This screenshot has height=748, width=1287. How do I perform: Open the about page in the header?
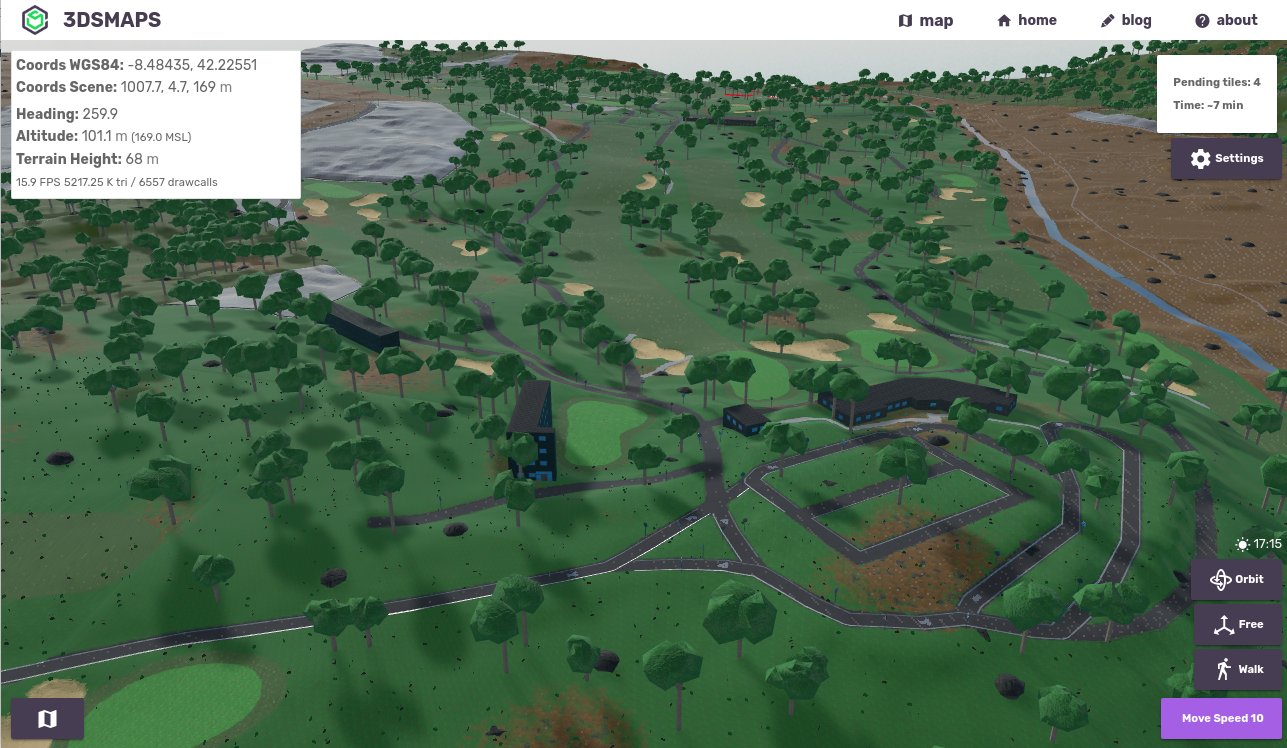coord(1226,20)
